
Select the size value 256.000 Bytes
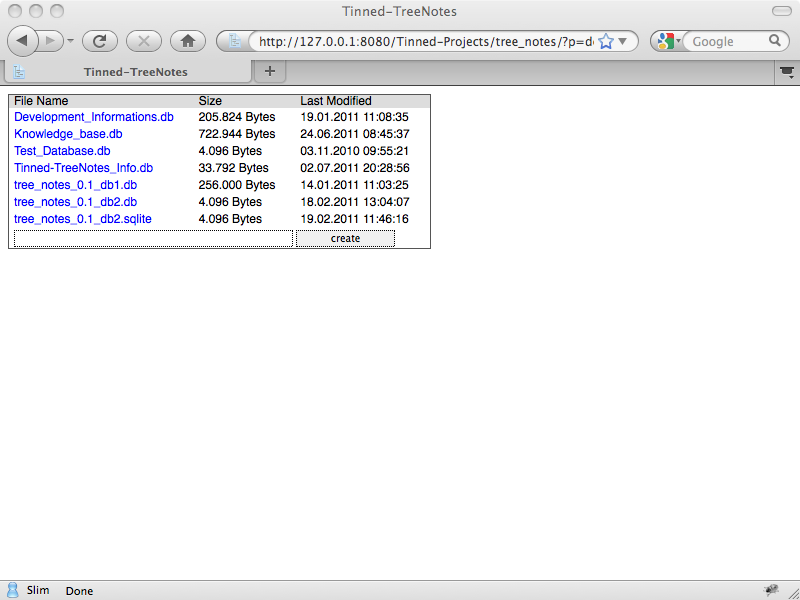[237, 185]
